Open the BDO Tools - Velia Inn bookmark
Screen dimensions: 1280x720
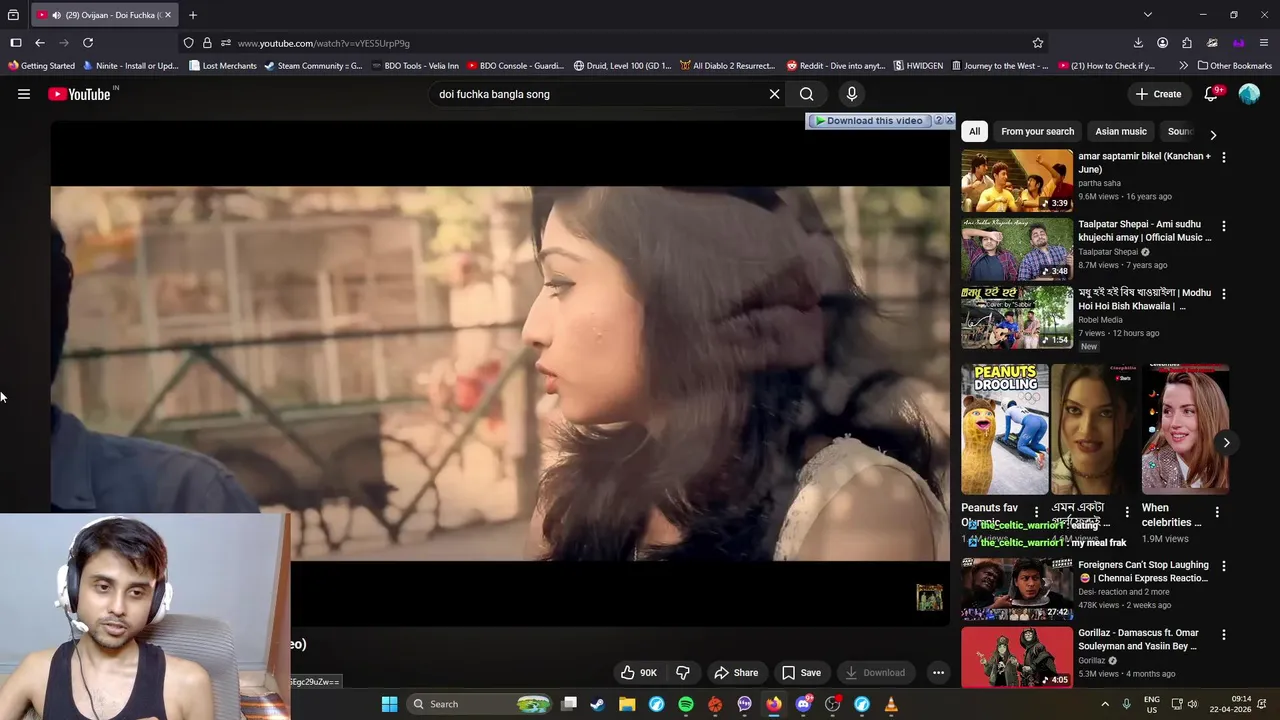[x=414, y=66]
